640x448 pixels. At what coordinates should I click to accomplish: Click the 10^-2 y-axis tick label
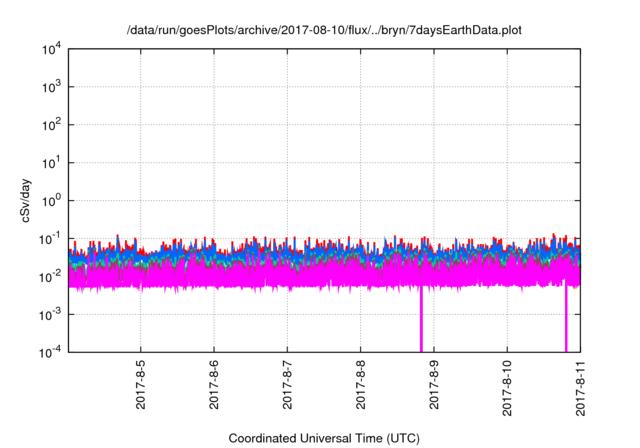50,277
